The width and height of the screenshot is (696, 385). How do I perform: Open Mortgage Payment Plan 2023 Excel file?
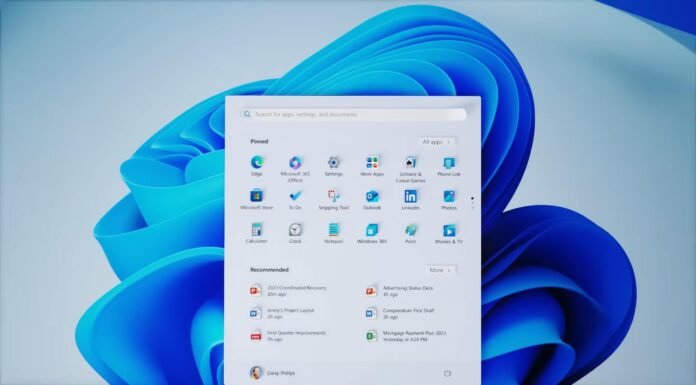pyautogui.click(x=406, y=336)
